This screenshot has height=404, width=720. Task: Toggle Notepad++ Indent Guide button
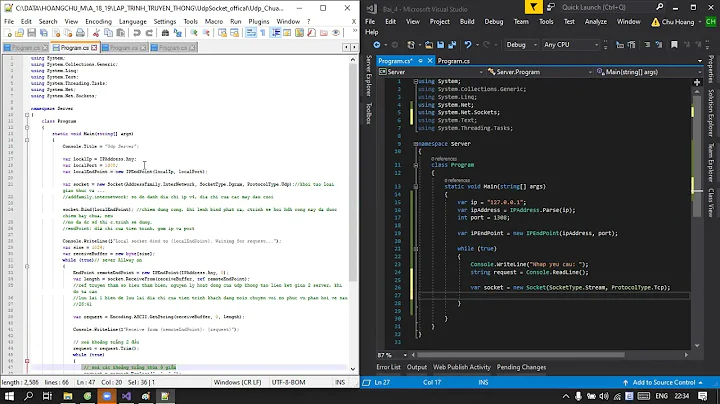pos(276,33)
